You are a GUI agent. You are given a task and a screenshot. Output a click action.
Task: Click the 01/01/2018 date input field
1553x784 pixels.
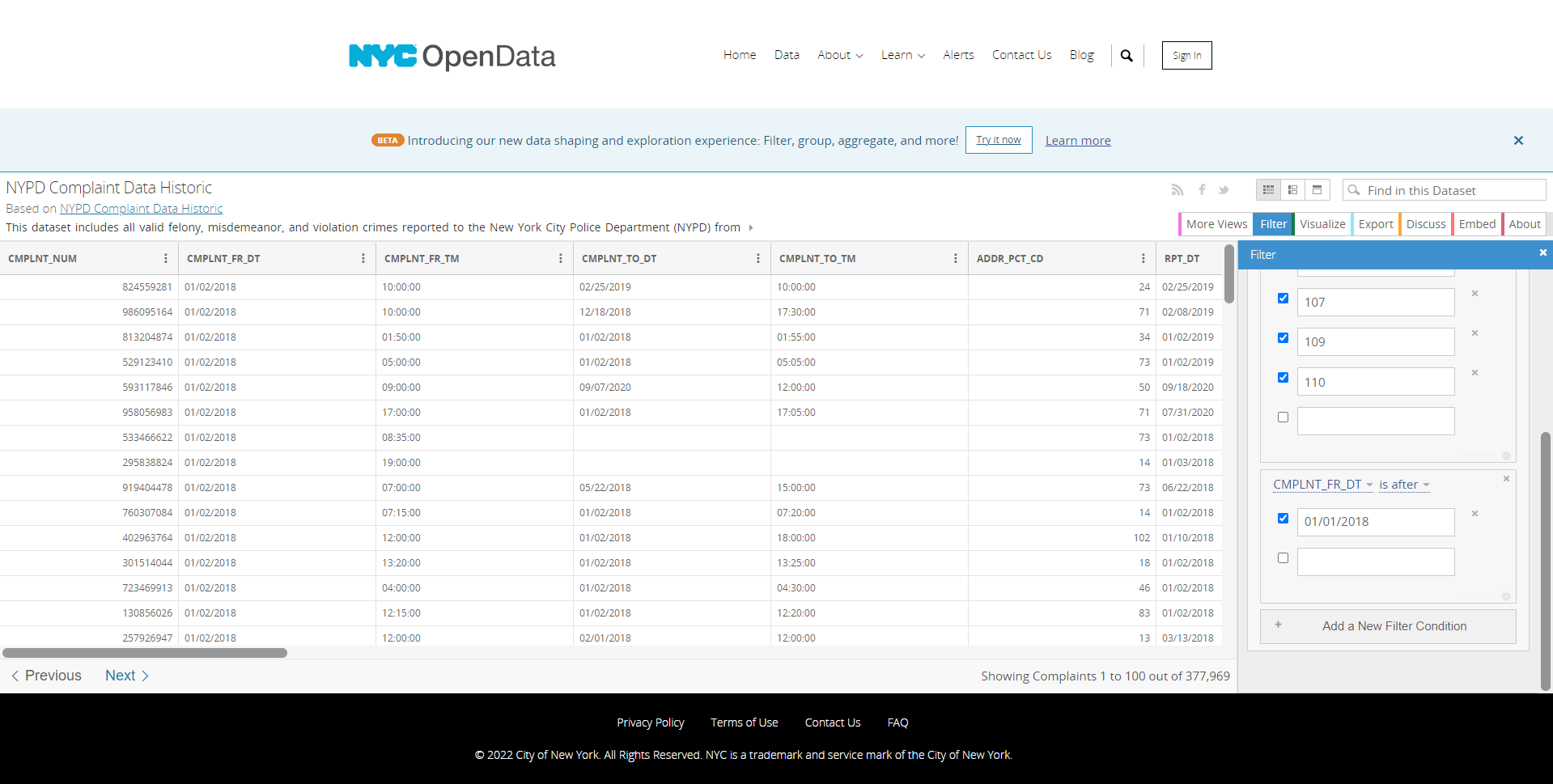click(x=1375, y=522)
